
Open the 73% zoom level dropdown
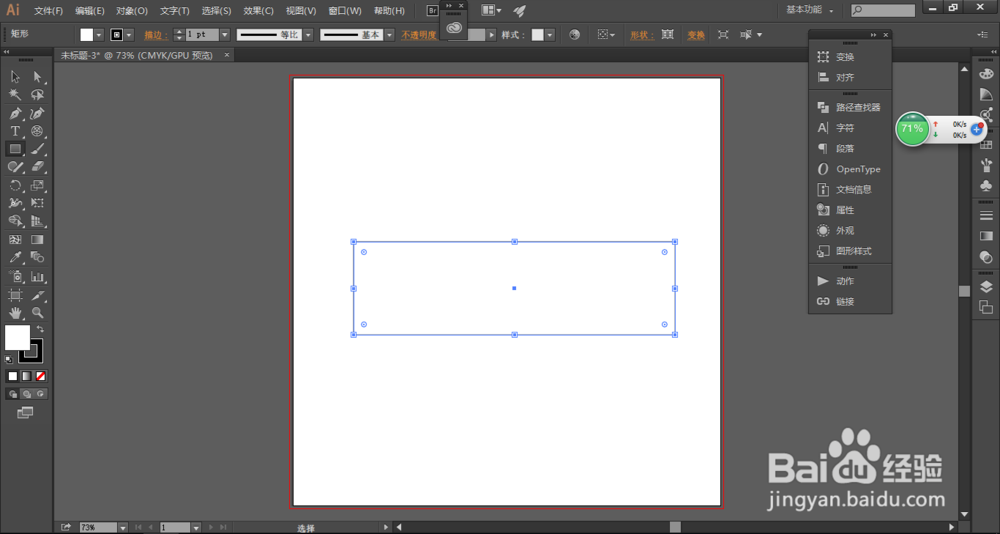(x=122, y=528)
